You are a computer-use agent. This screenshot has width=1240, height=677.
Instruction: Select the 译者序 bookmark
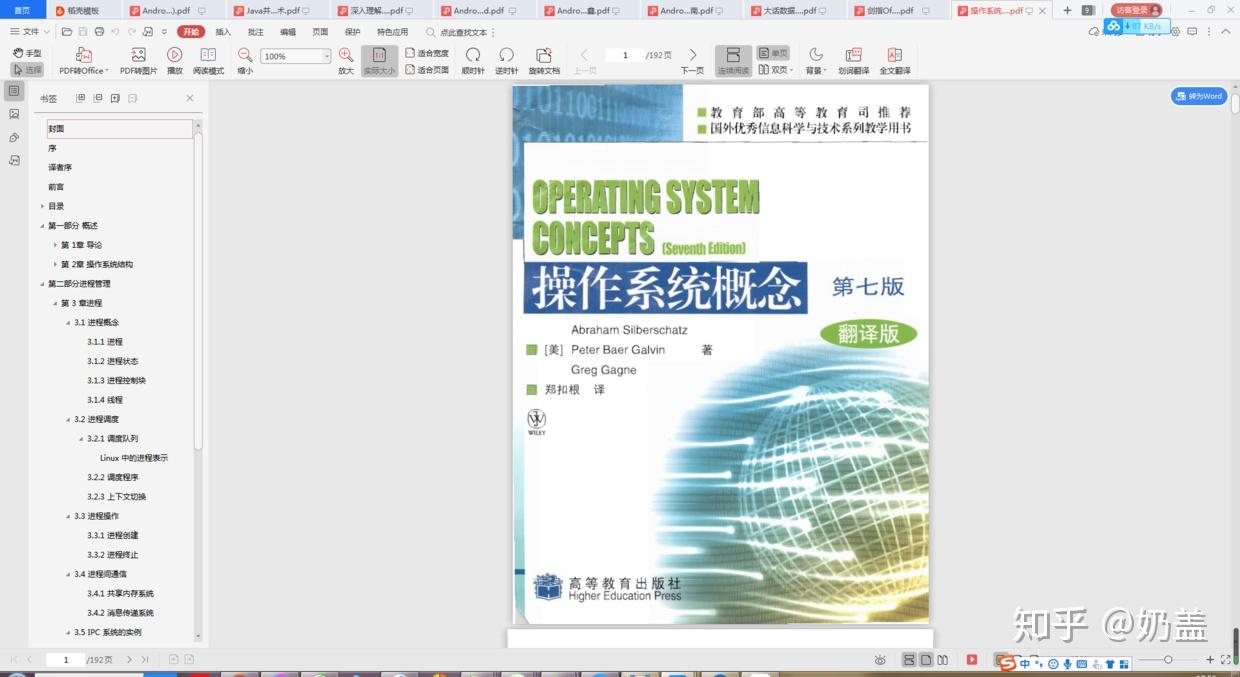click(60, 167)
